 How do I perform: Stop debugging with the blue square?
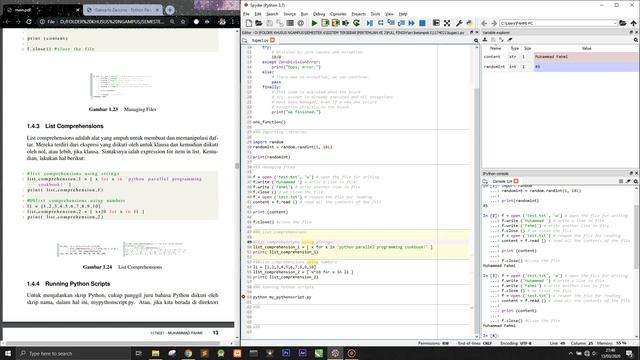tap(422, 23)
